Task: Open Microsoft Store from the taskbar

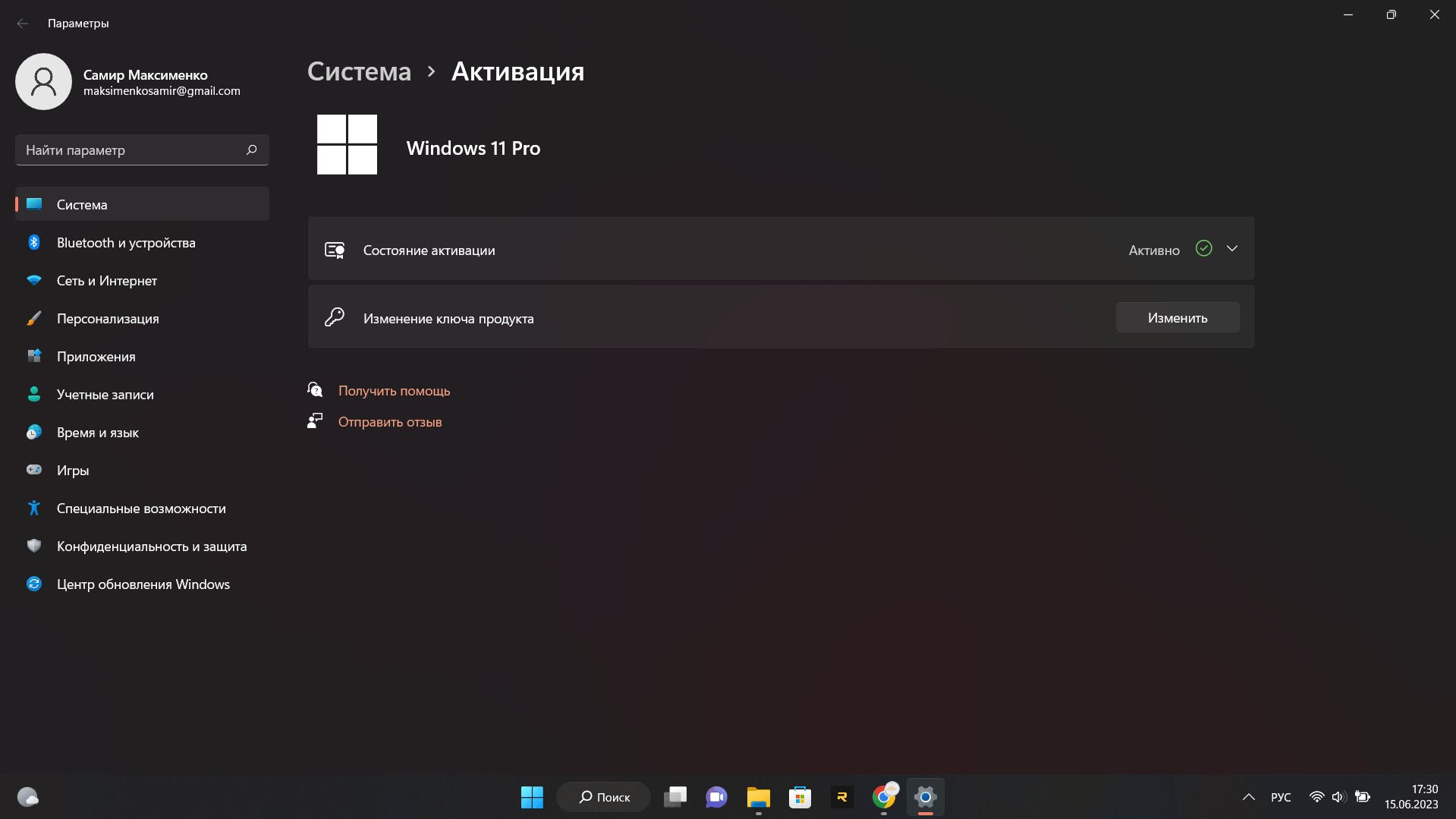Action: [x=800, y=797]
